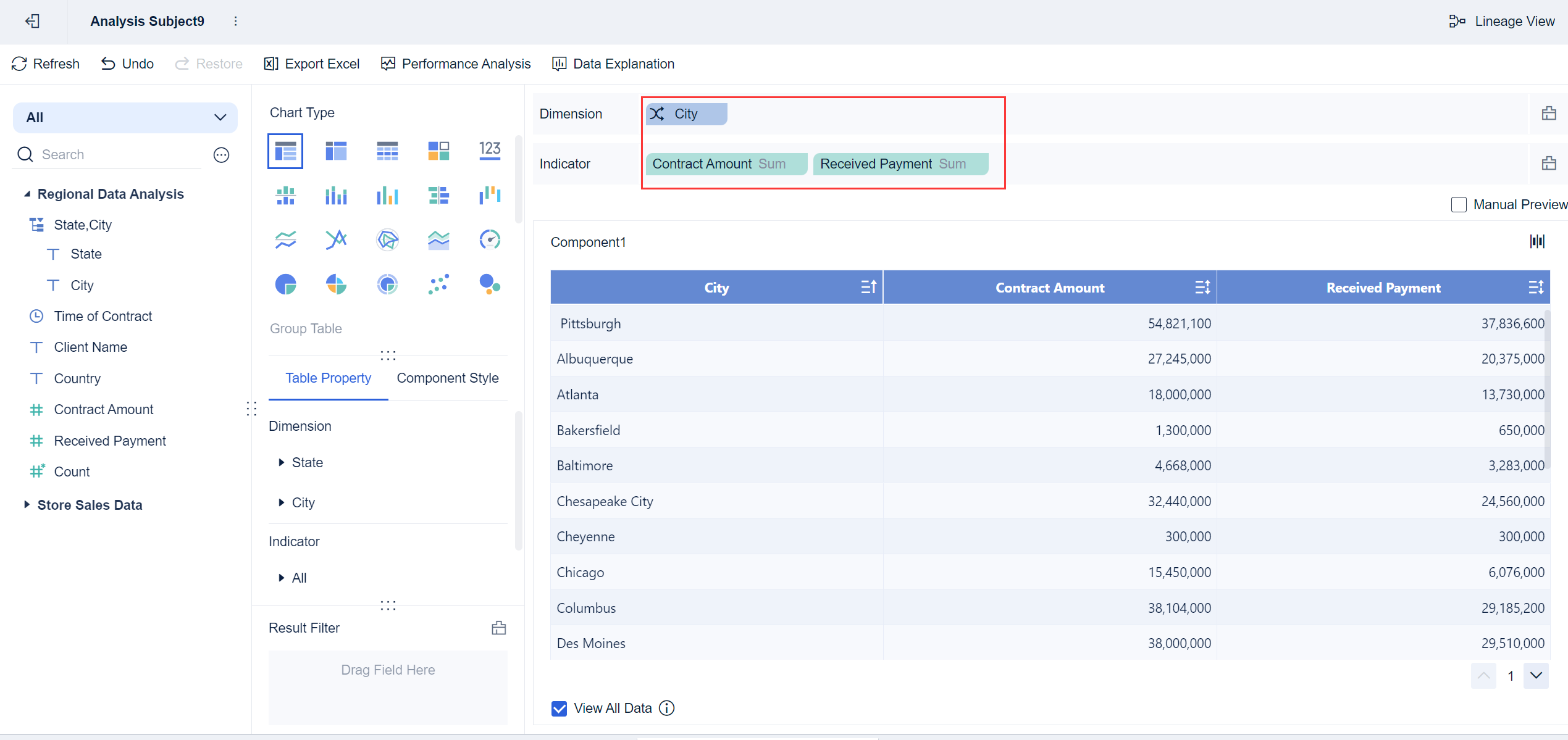
Task: Expand the City dimension property
Action: tap(282, 503)
